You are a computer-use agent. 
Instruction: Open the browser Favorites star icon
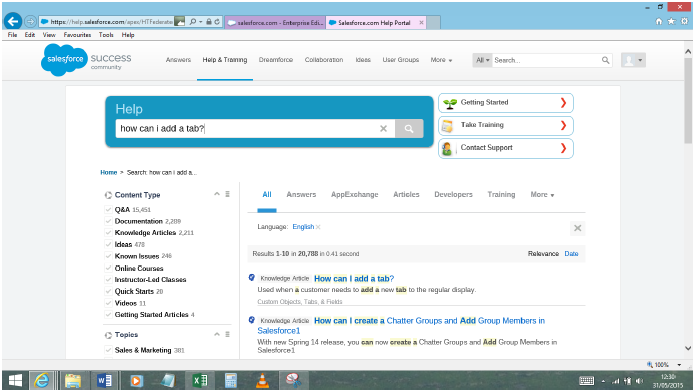(x=671, y=21)
